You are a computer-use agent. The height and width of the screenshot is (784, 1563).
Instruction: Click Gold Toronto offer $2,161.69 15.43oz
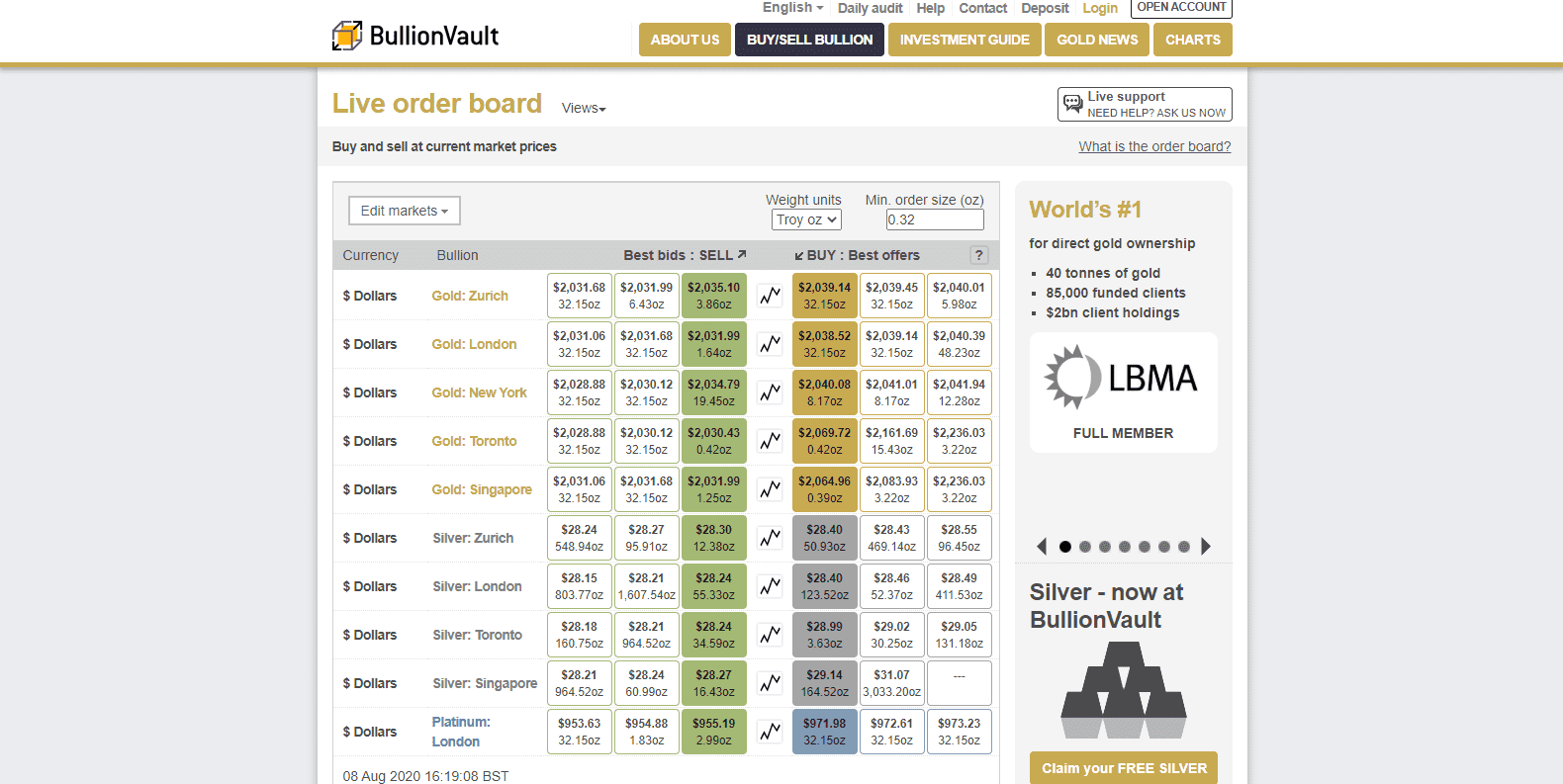tap(891, 441)
